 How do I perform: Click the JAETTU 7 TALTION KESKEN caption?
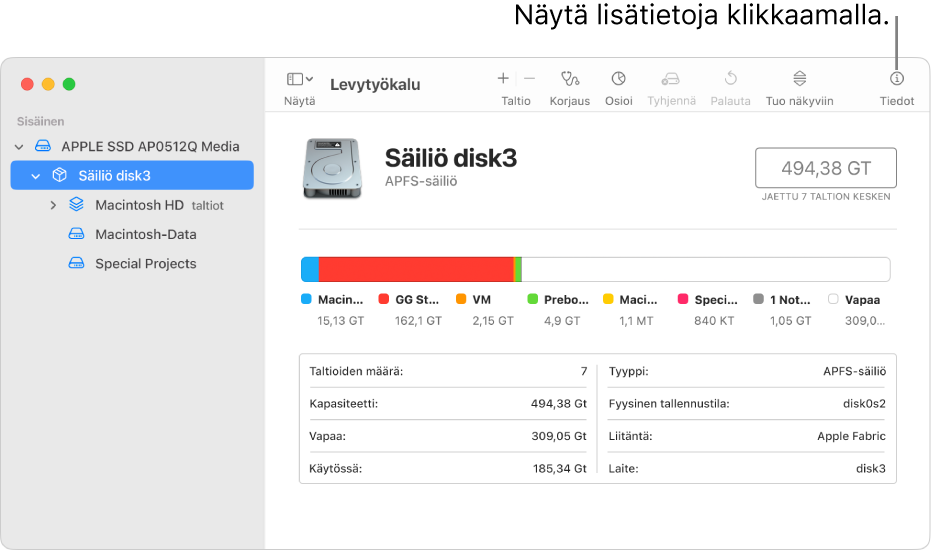[x=826, y=197]
